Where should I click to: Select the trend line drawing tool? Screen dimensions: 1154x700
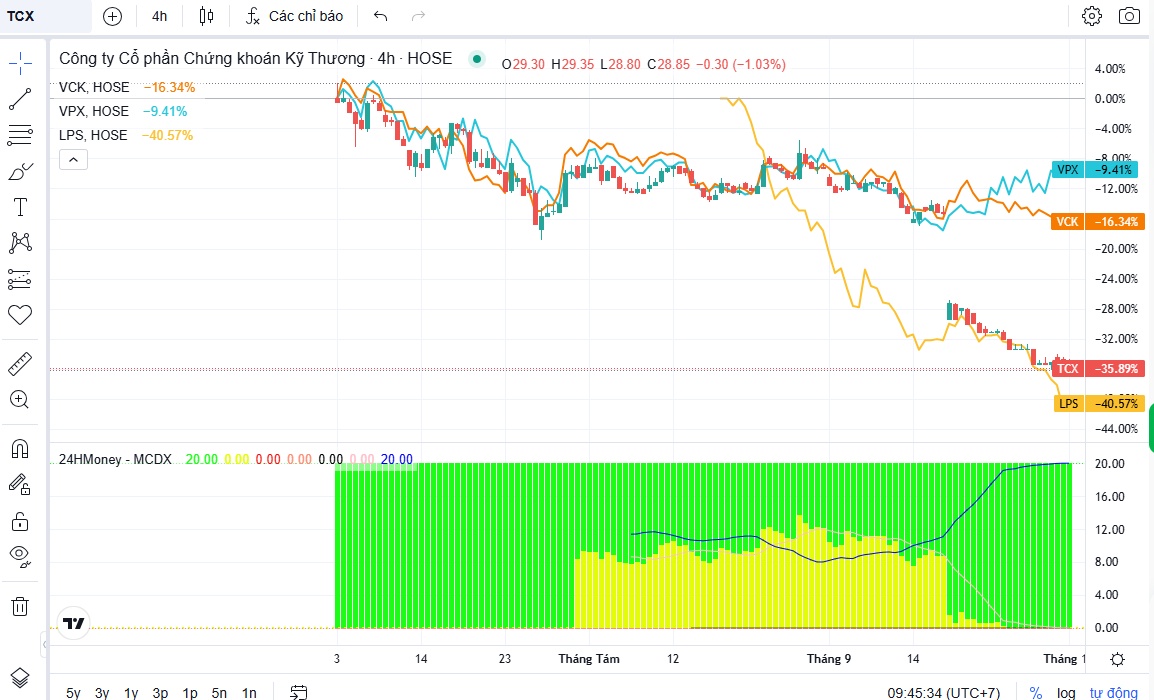click(20, 99)
